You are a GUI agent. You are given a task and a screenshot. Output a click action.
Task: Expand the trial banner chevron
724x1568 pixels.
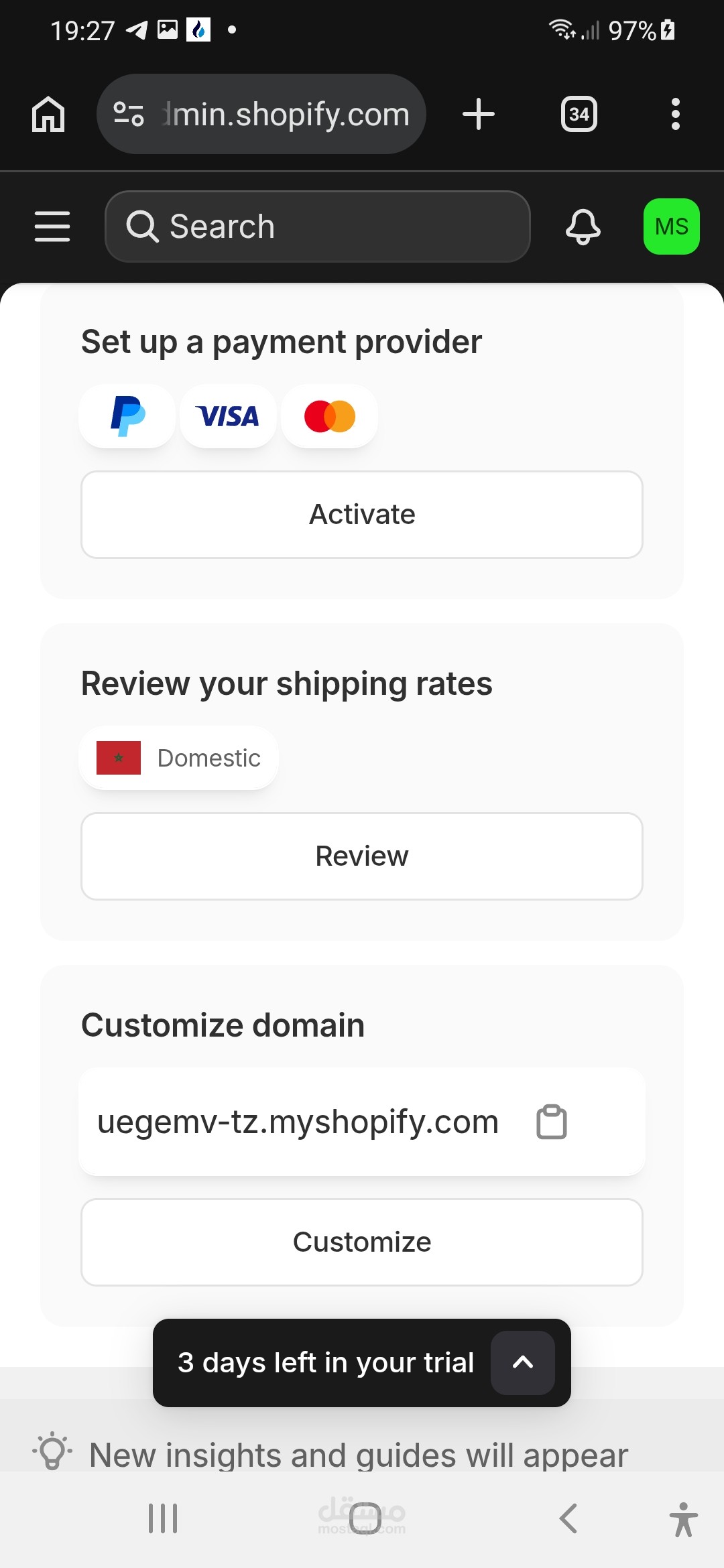(523, 1362)
